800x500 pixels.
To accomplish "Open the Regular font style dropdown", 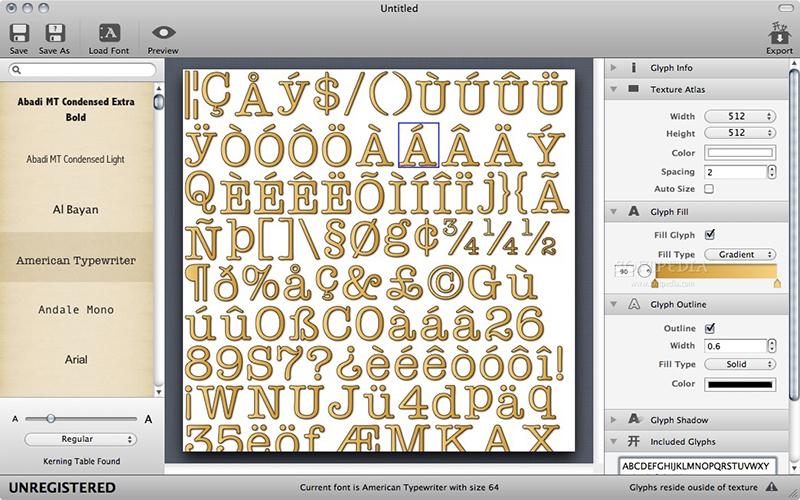I will tap(80, 439).
